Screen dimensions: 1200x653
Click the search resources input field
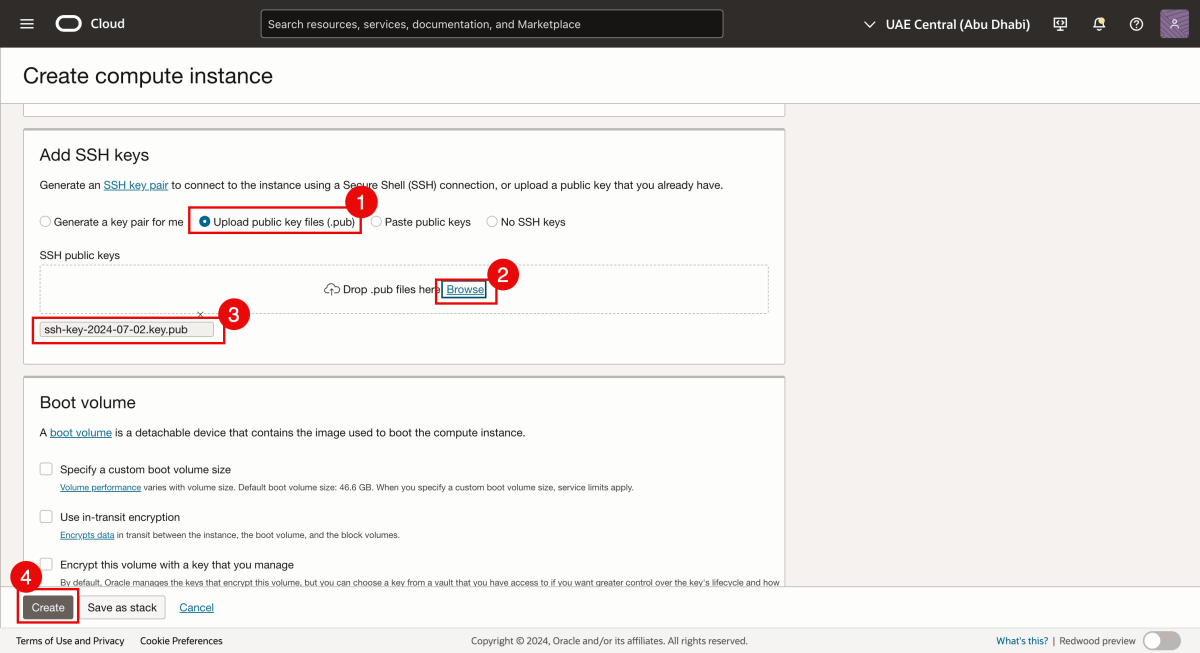(x=491, y=23)
